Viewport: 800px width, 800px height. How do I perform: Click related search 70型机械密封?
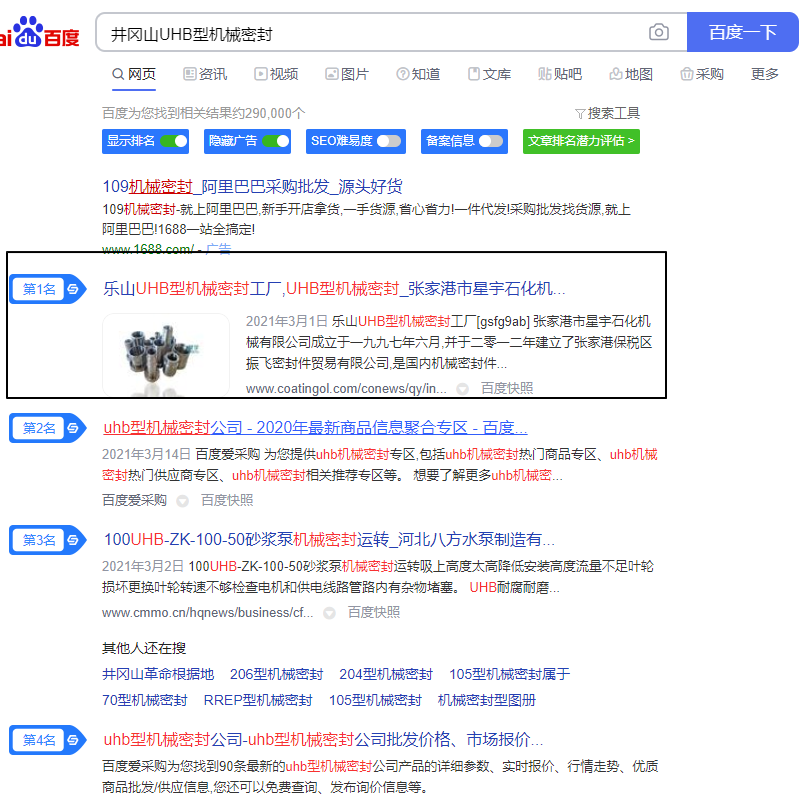pos(145,701)
